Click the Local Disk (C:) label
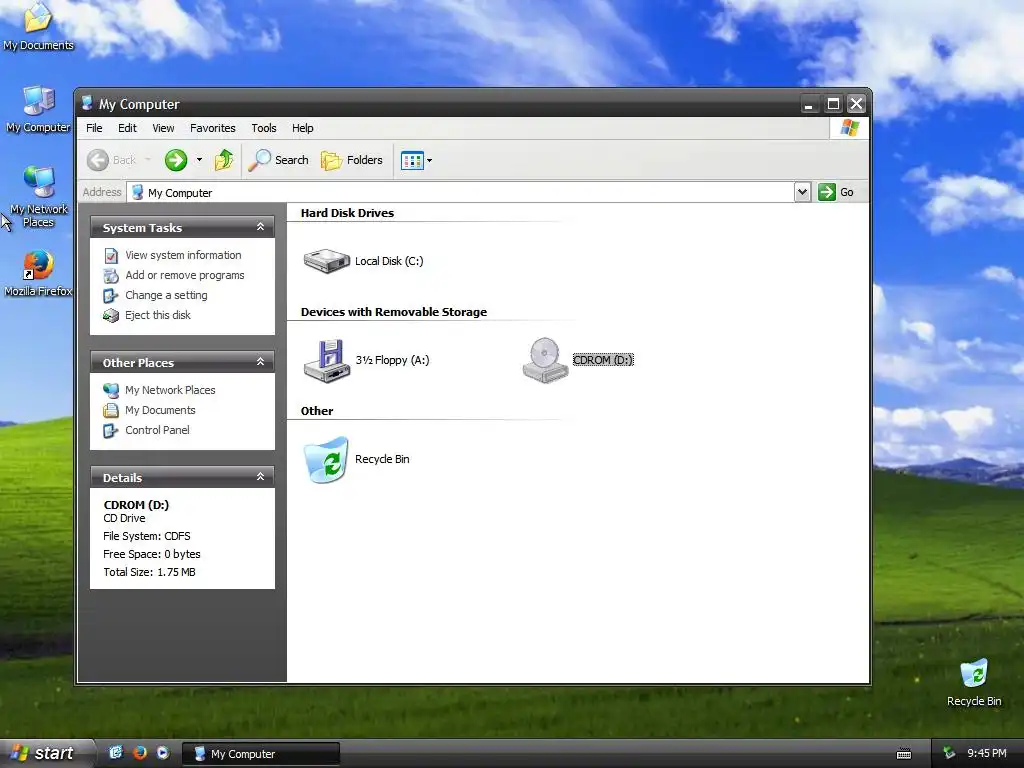1024x768 pixels. (x=389, y=261)
